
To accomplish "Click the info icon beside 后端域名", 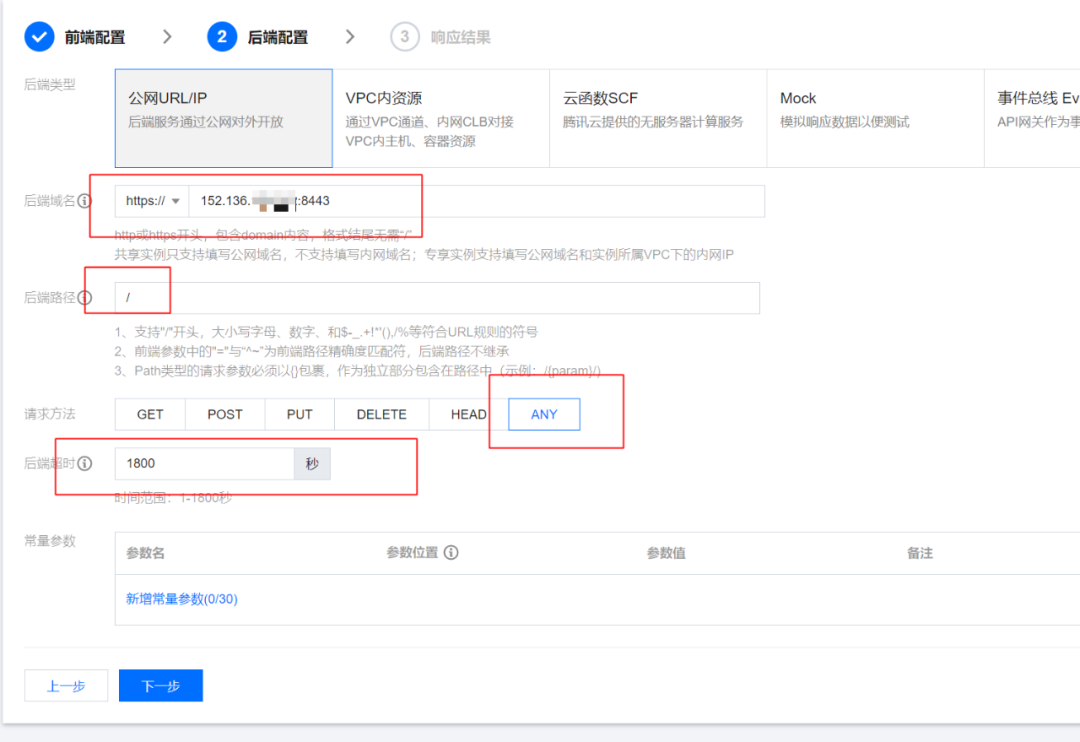I will [x=84, y=200].
